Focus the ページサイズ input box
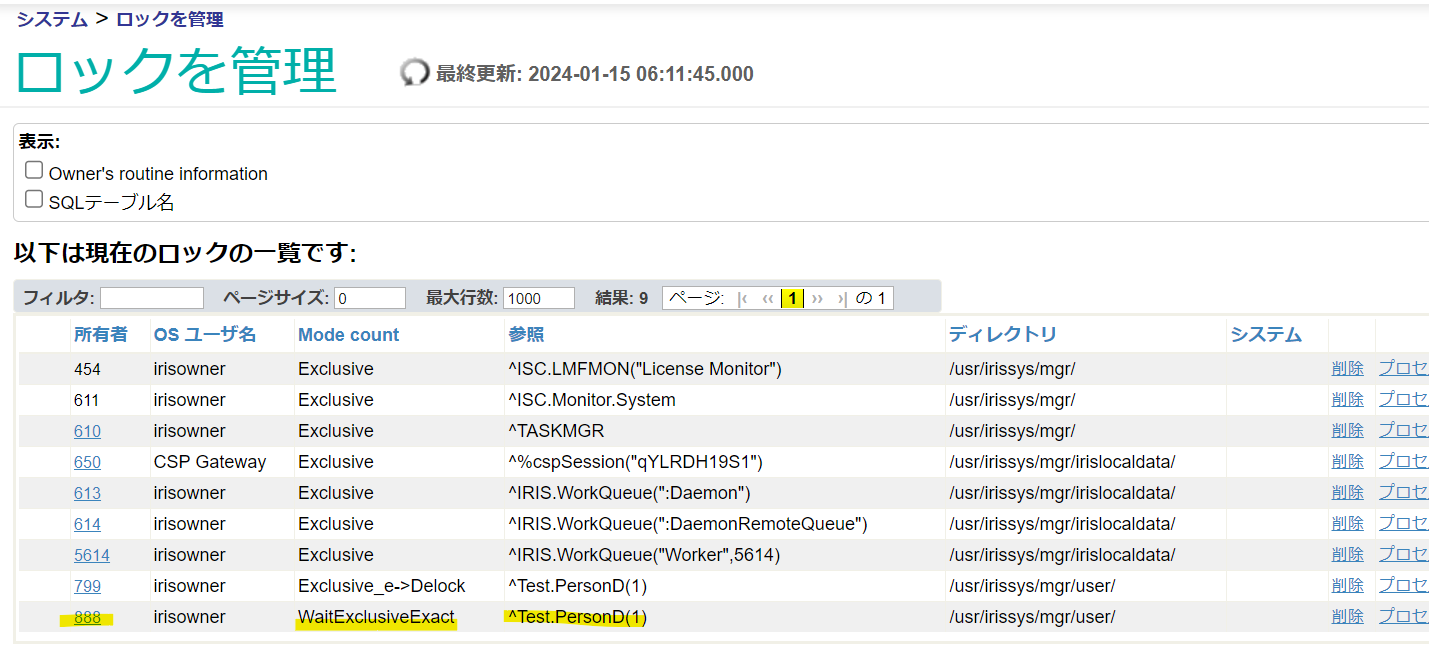Viewport: 1429px width, 654px height. [370, 298]
